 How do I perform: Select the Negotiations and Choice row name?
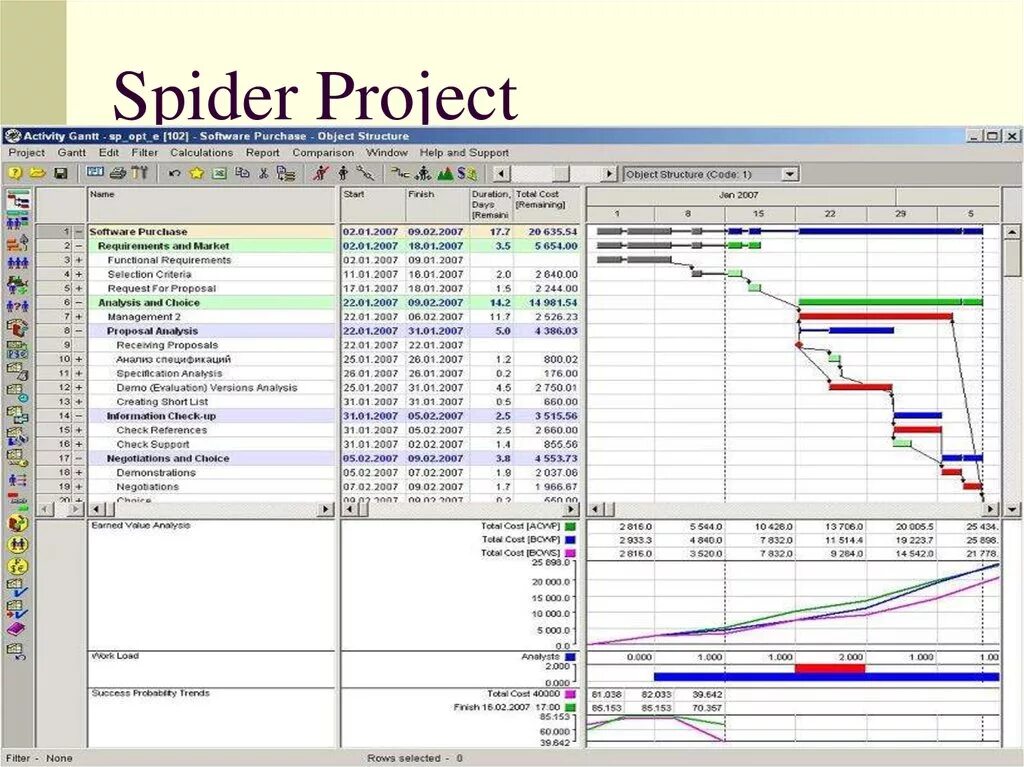pos(168,459)
